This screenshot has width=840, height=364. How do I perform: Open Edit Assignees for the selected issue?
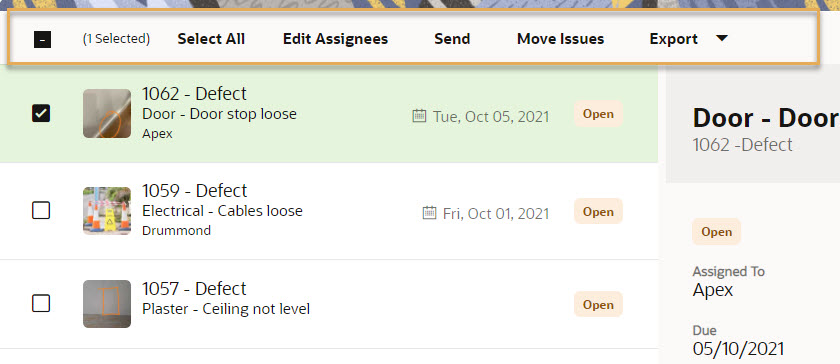point(335,39)
